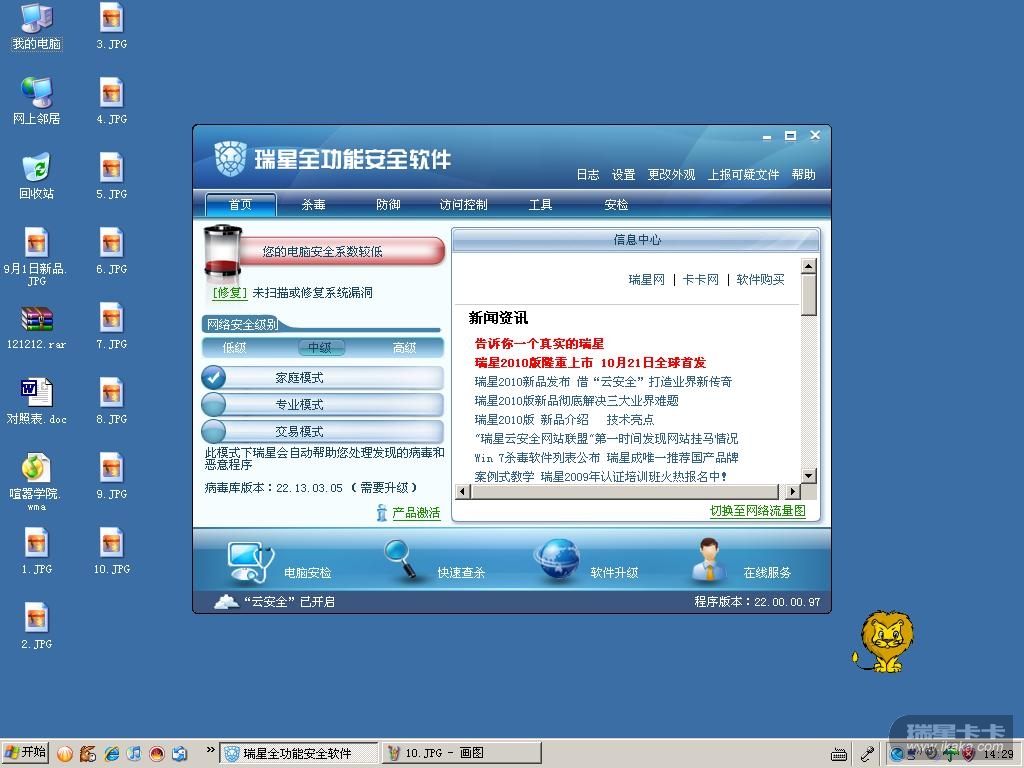The image size is (1024, 768).
Task: Set network security level to 中级
Action: click(320, 348)
